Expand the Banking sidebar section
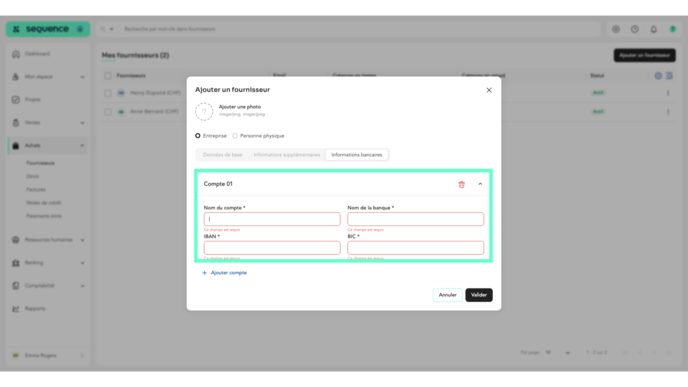 pyautogui.click(x=48, y=263)
